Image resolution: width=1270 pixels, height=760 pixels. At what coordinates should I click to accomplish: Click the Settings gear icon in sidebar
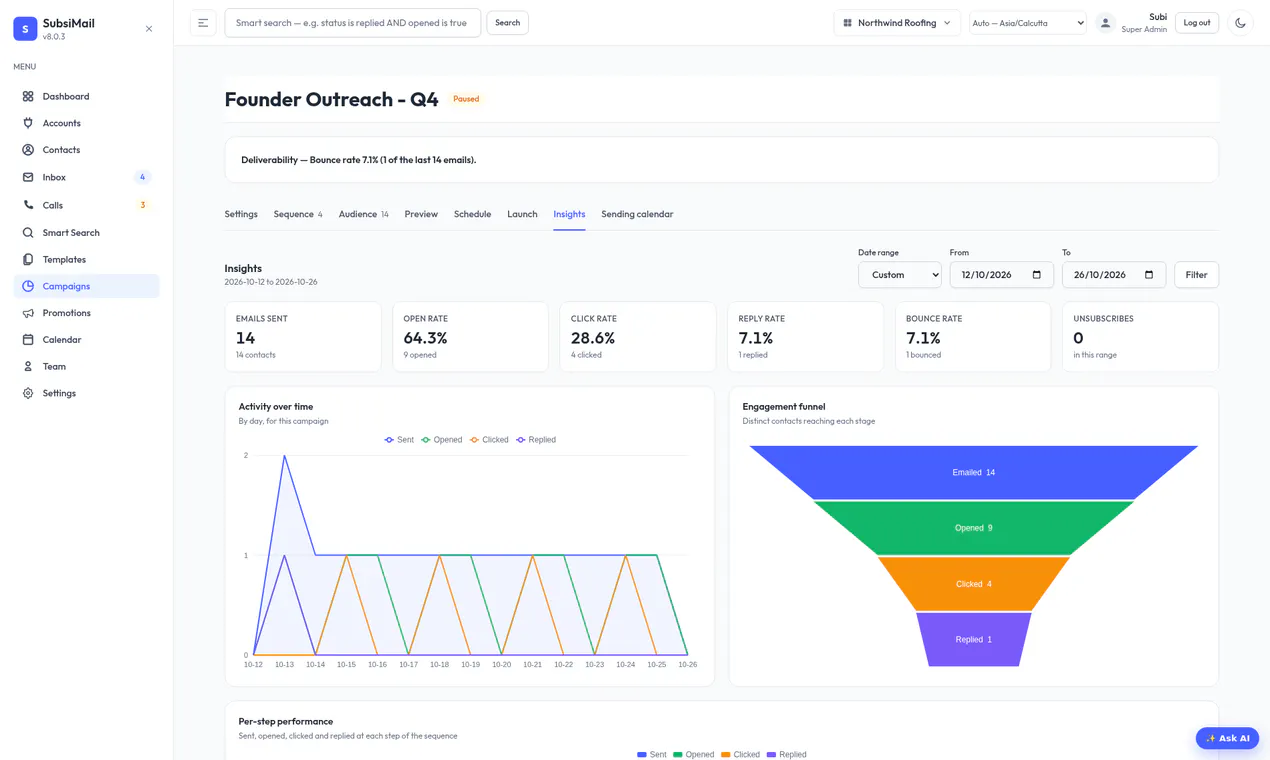pyautogui.click(x=28, y=393)
